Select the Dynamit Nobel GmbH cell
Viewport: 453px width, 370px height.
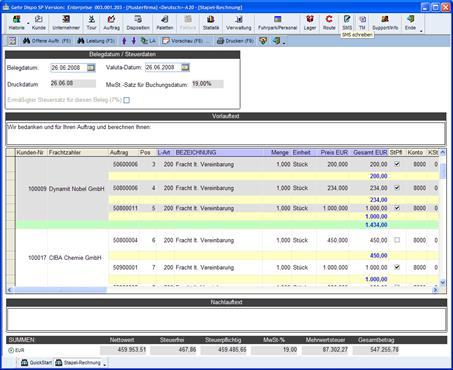click(x=78, y=189)
